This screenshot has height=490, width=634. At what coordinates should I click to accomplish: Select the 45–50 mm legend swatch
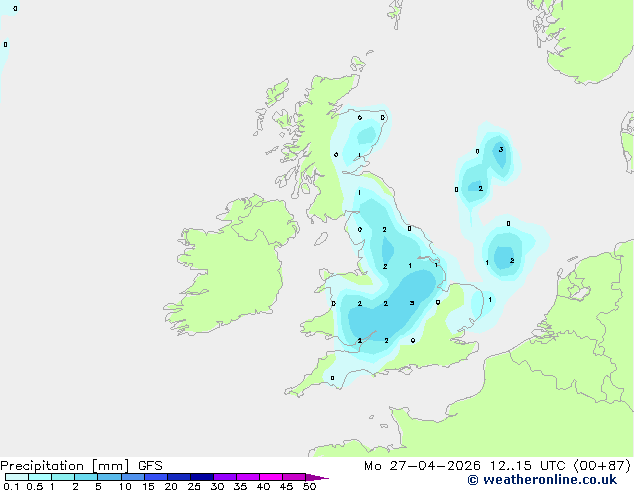[294, 477]
